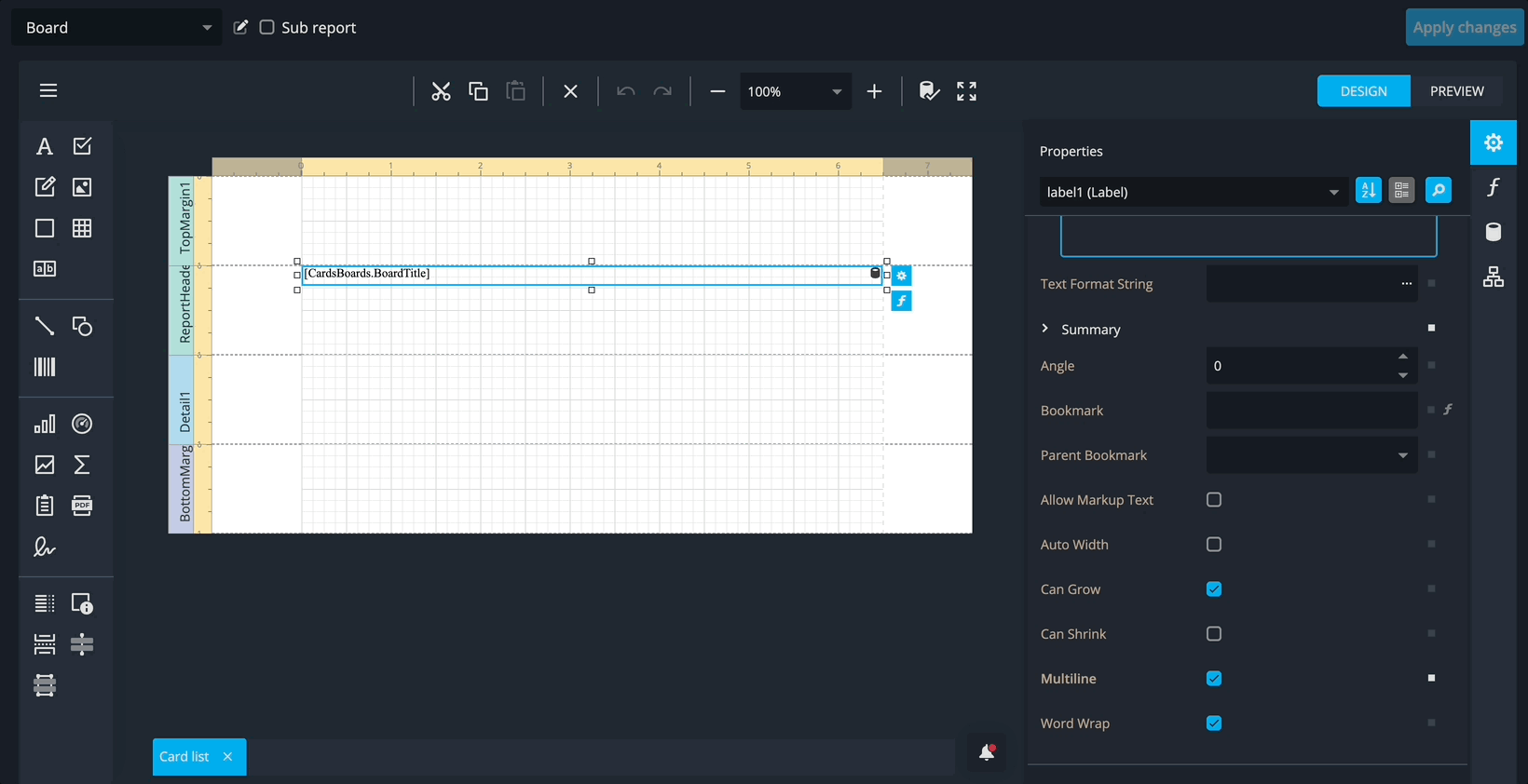Click the Bookmark input field
This screenshot has width=1528, height=784.
1312,411
